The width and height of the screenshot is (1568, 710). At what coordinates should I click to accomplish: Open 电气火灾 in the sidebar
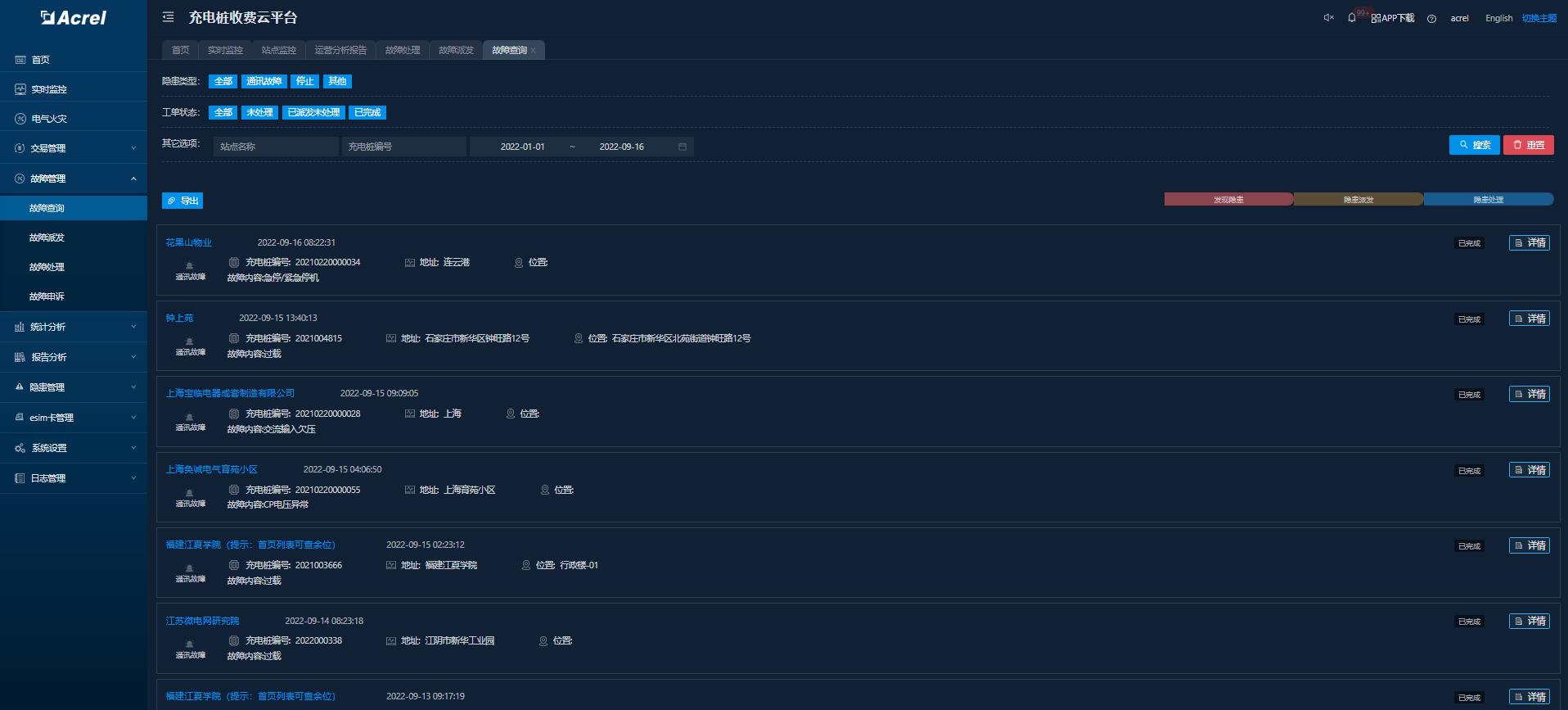click(x=74, y=119)
